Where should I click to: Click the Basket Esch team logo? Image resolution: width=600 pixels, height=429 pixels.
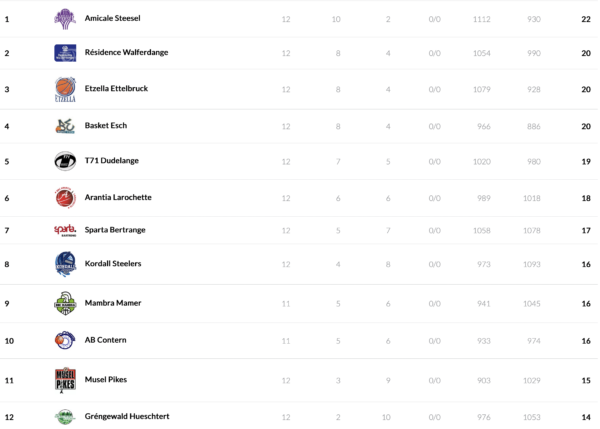point(65,126)
